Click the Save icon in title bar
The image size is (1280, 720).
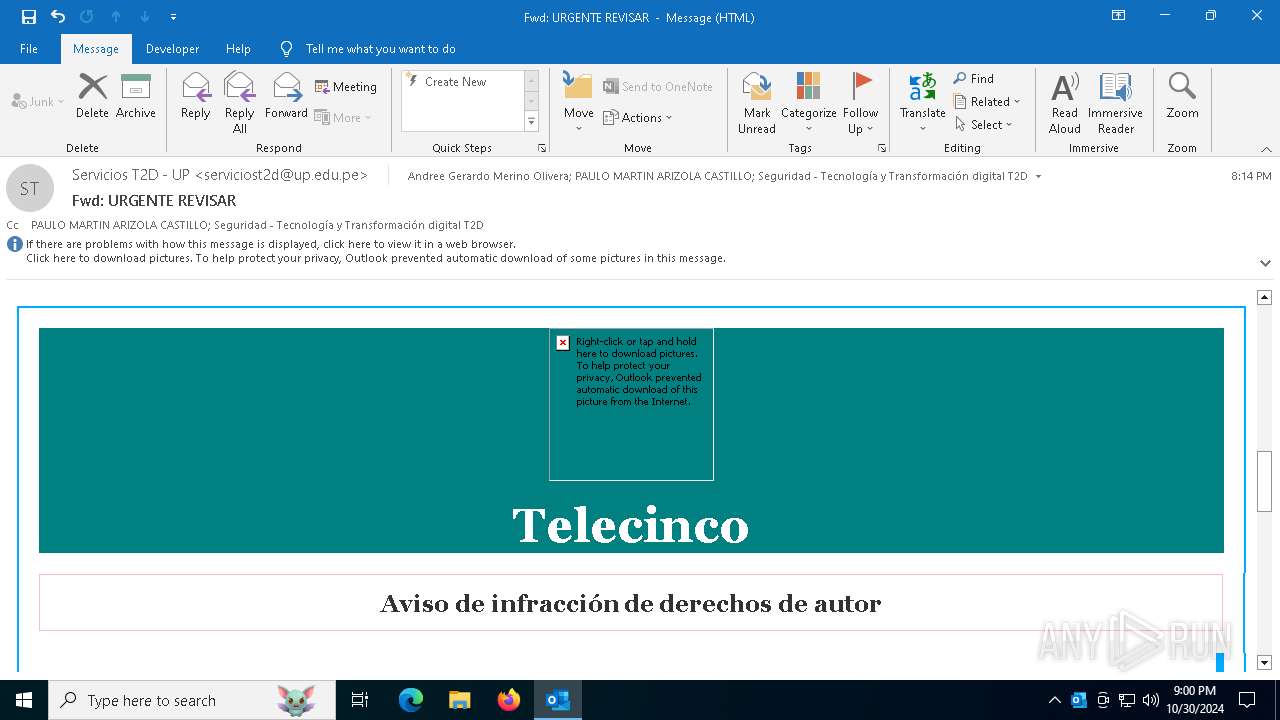click(x=29, y=17)
